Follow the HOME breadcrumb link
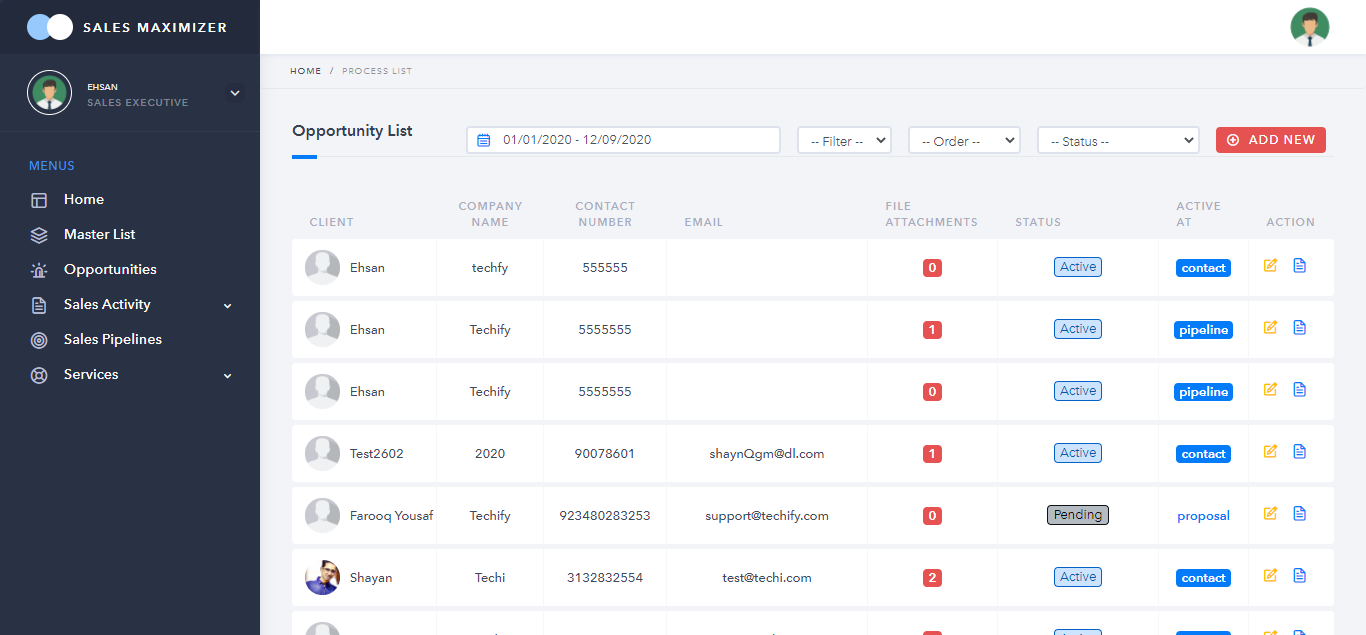This screenshot has width=1366, height=635. [306, 71]
